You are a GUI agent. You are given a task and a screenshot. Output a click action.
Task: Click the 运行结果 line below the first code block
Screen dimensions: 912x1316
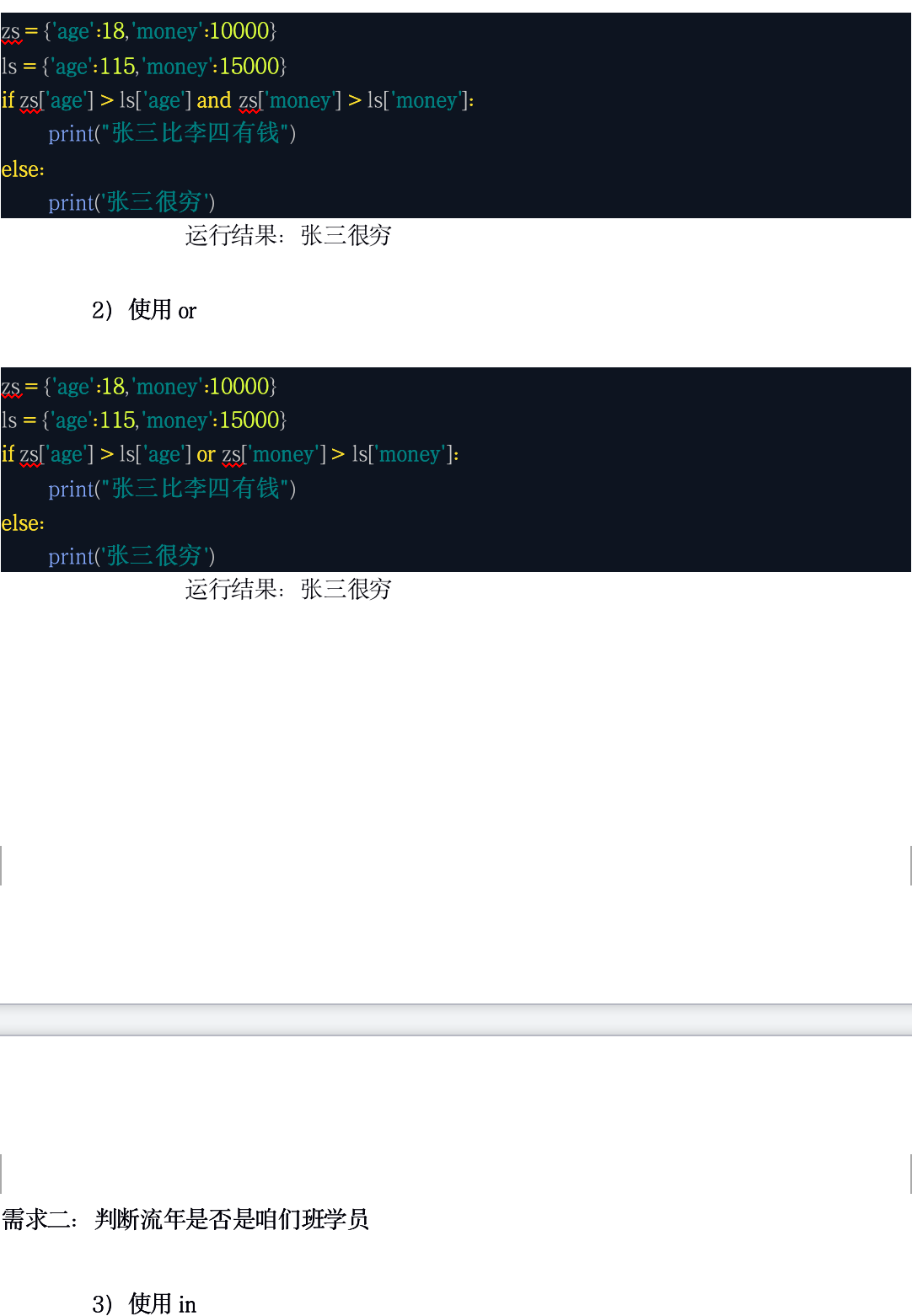[288, 236]
